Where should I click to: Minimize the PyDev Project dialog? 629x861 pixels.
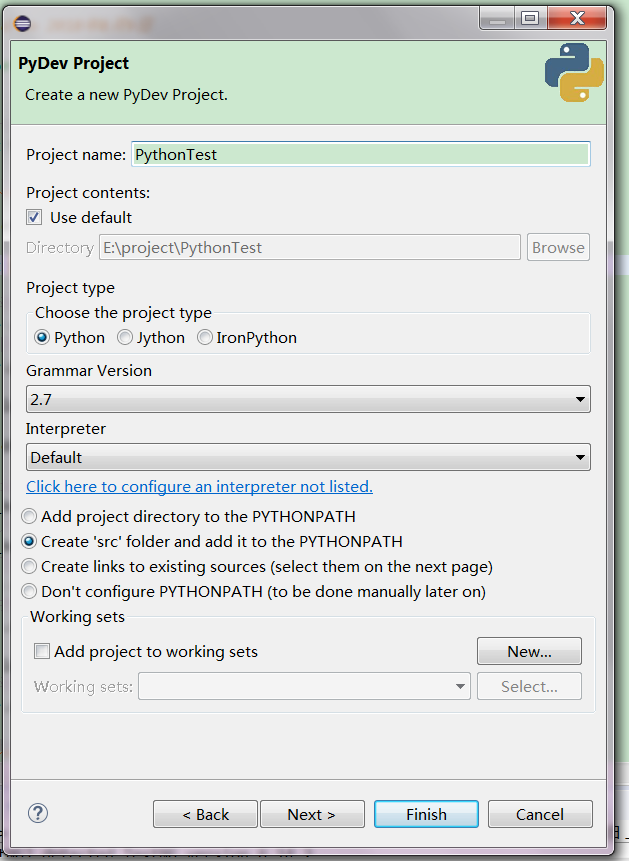point(497,20)
